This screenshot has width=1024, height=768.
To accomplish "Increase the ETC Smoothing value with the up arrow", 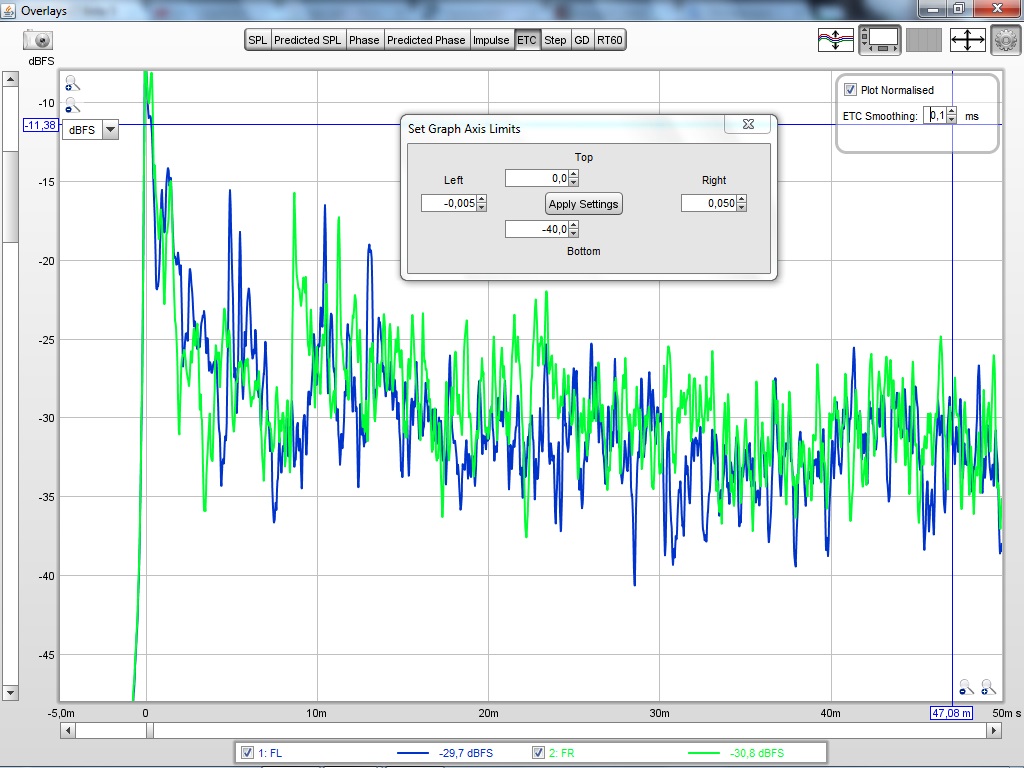I will (951, 112).
